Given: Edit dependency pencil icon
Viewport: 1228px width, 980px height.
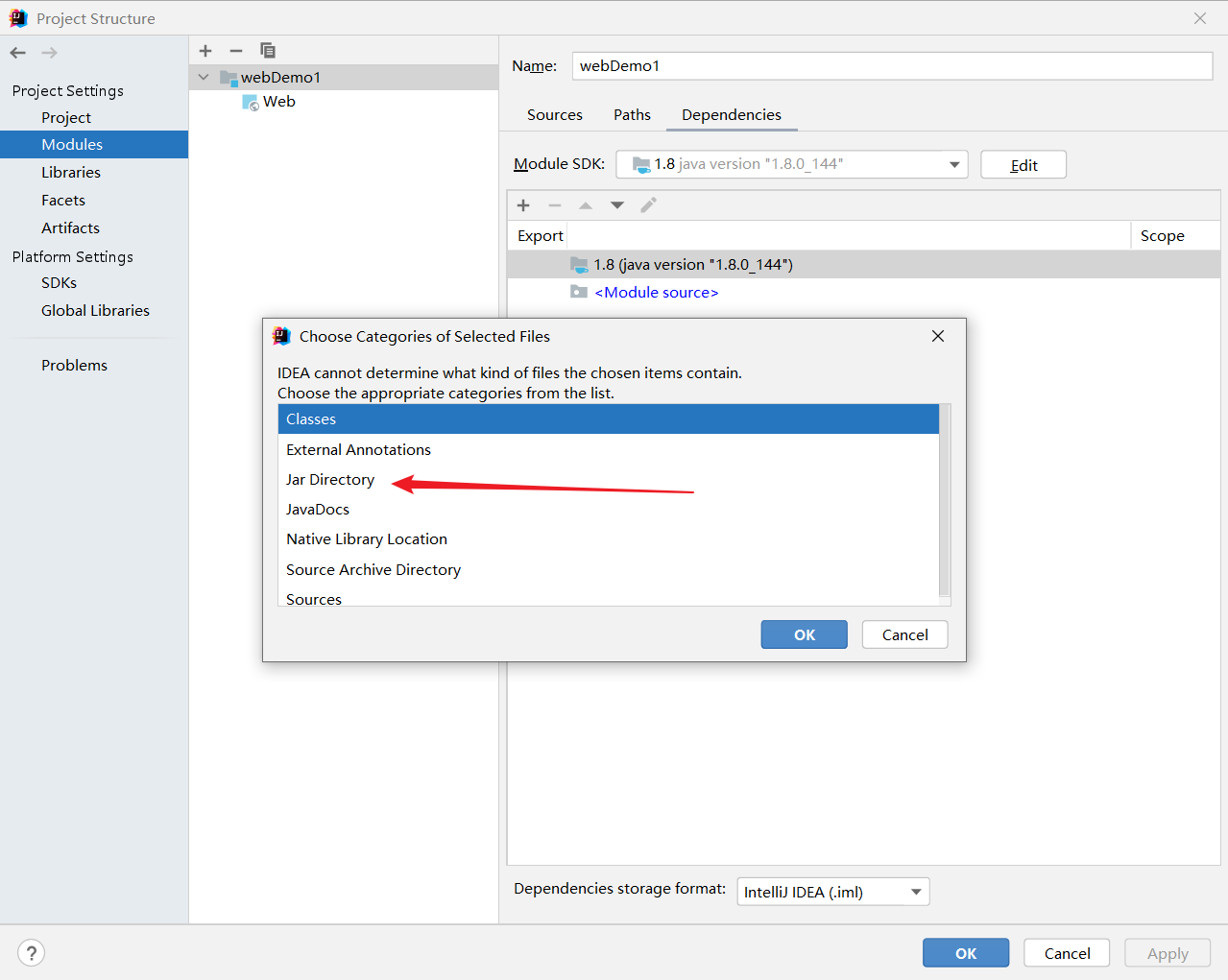Looking at the screenshot, I should click(649, 205).
